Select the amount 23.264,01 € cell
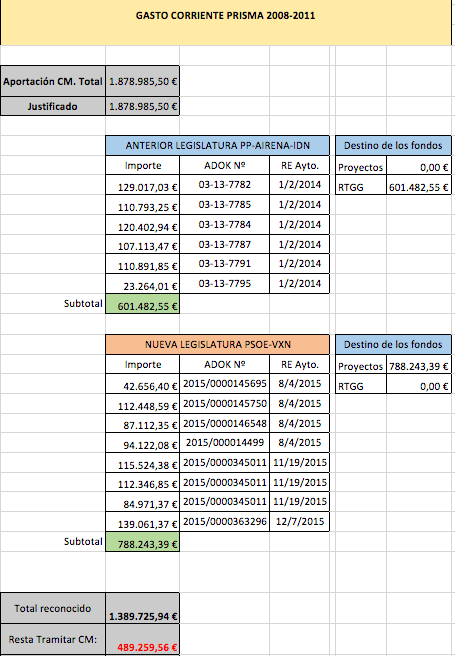The height and width of the screenshot is (656, 455). 143,284
